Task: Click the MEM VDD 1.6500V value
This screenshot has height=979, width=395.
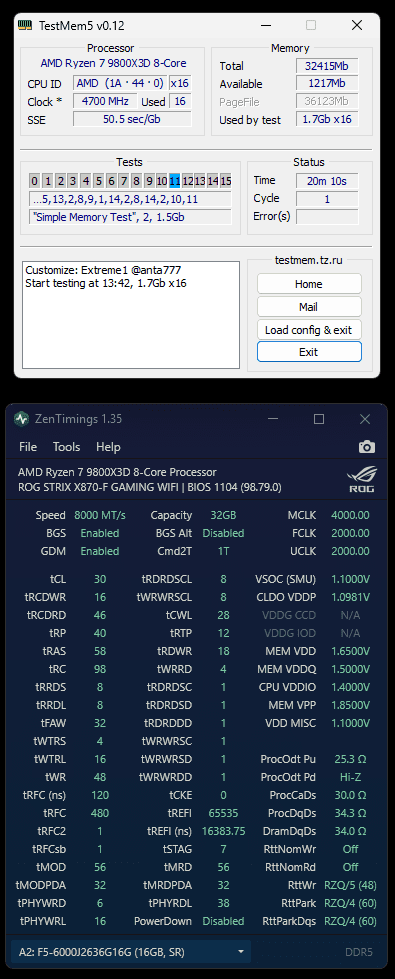Action: click(350, 651)
